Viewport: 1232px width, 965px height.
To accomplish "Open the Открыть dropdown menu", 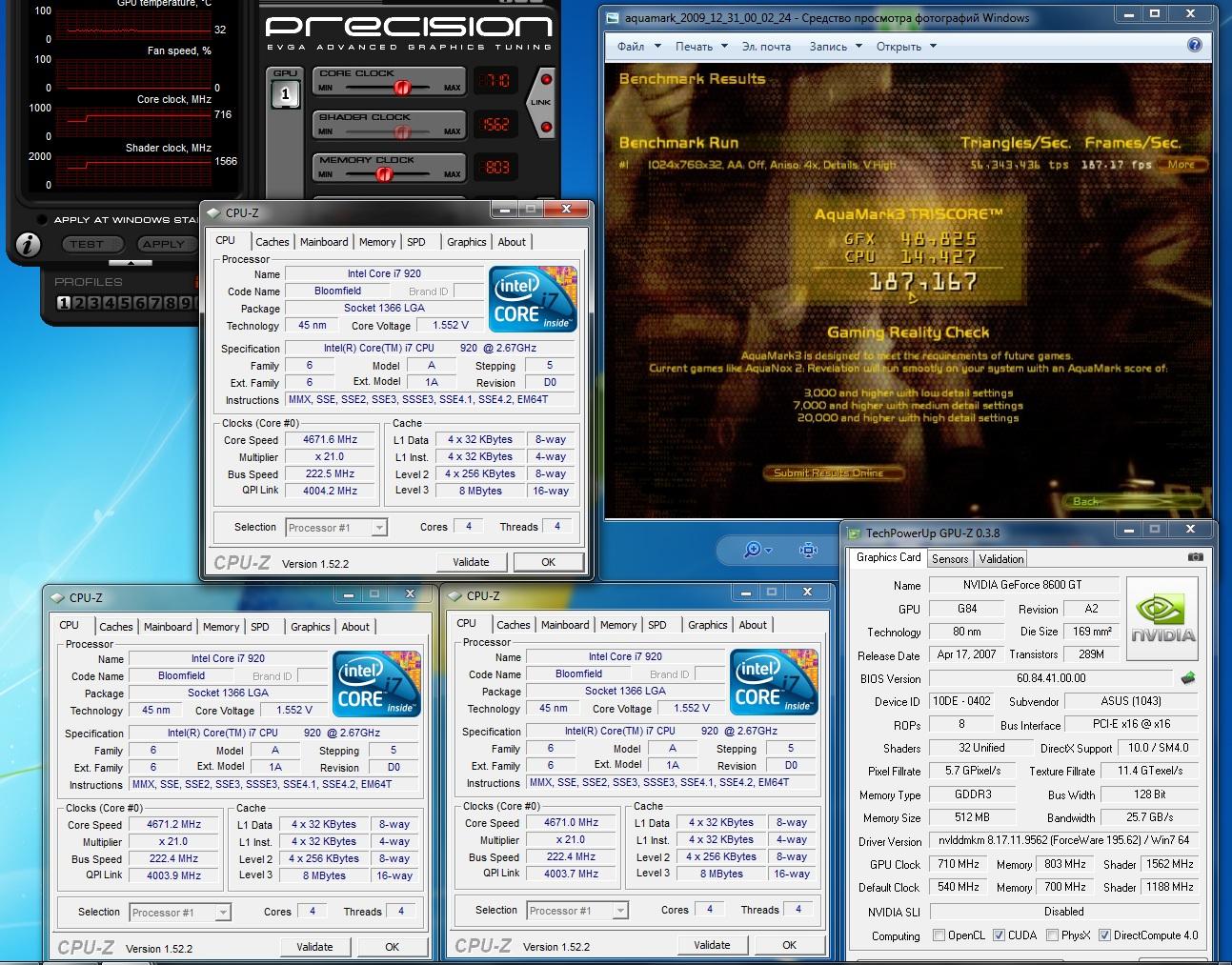I will [905, 46].
